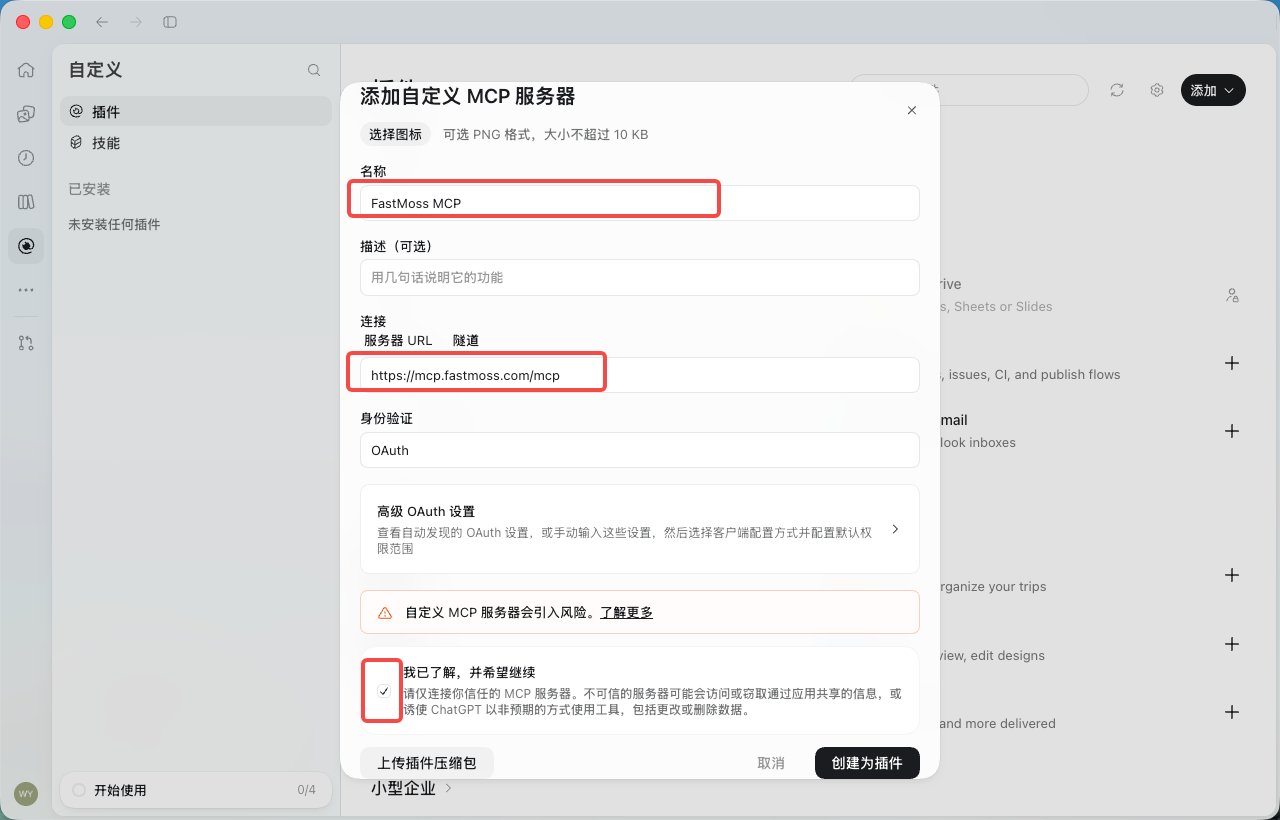Screen dimensions: 1280x820
Task: Select the highlighted plugins icon in left rail
Action: [x=26, y=246]
